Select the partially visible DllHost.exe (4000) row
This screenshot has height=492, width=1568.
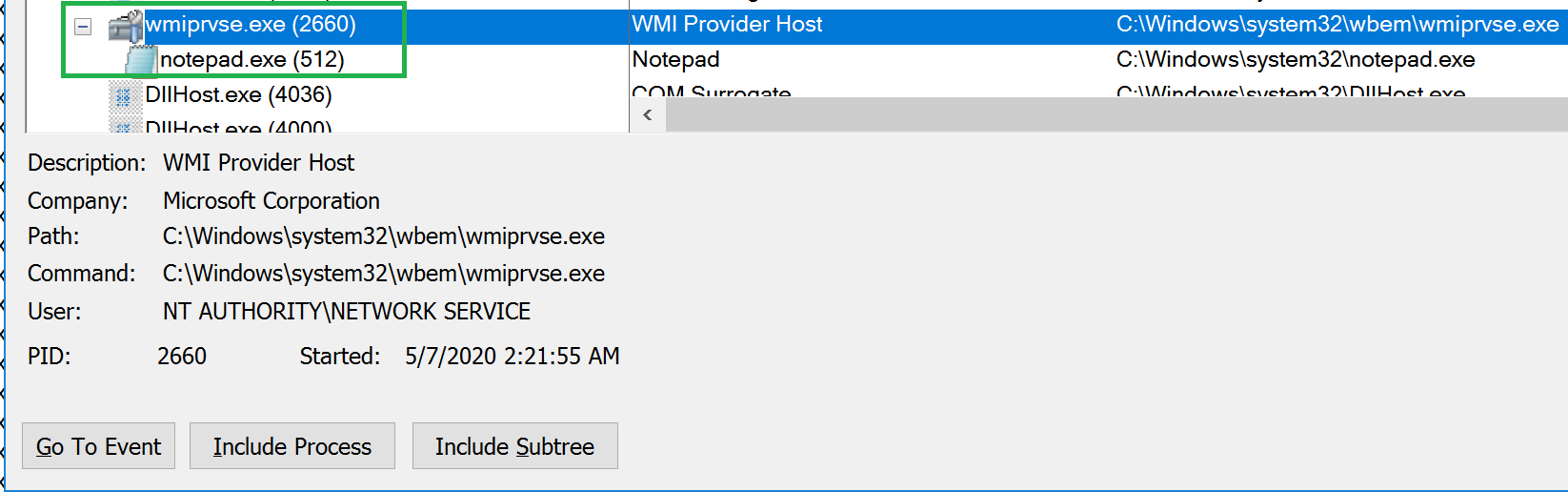click(x=238, y=127)
